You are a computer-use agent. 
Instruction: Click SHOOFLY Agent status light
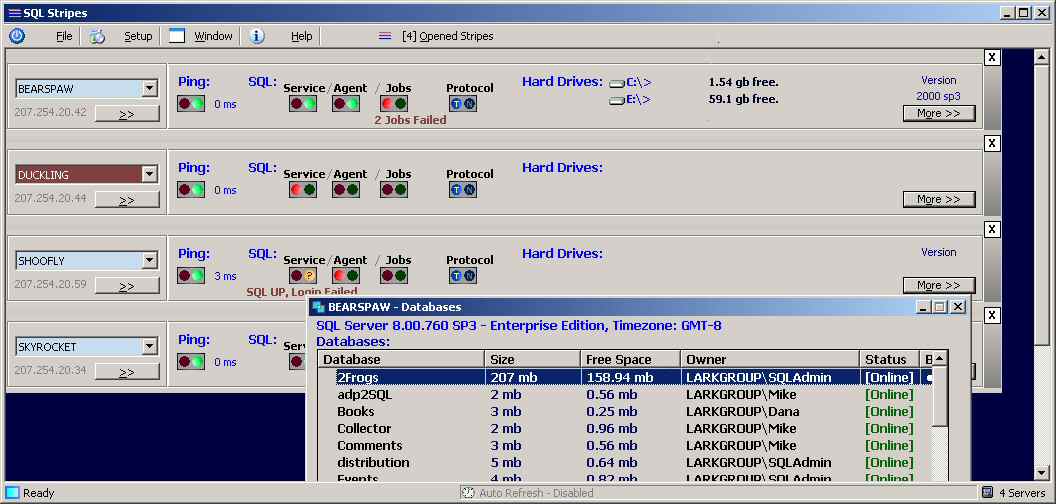[345, 276]
